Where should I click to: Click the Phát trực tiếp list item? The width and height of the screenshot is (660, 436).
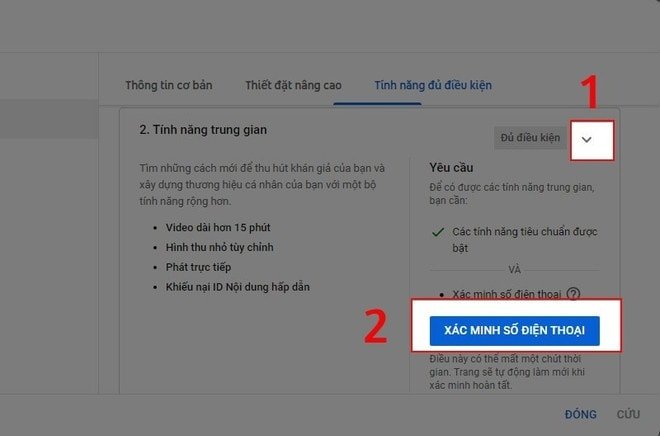point(198,267)
